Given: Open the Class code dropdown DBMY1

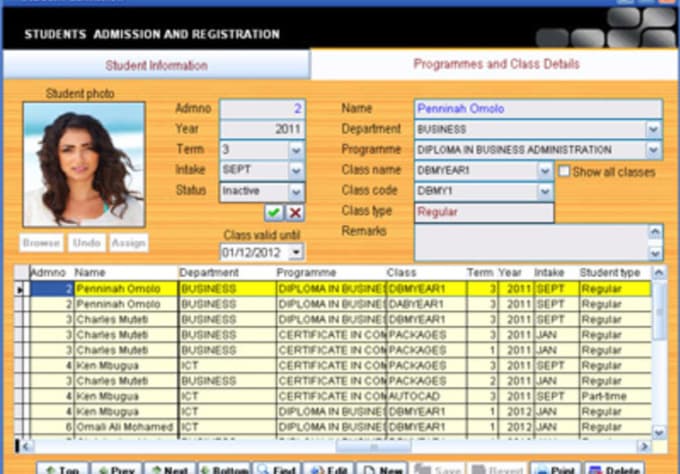Looking at the screenshot, I should point(545,191).
